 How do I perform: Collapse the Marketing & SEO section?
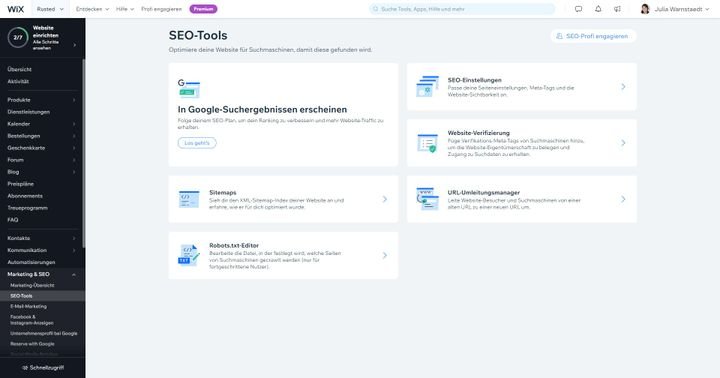coord(74,274)
